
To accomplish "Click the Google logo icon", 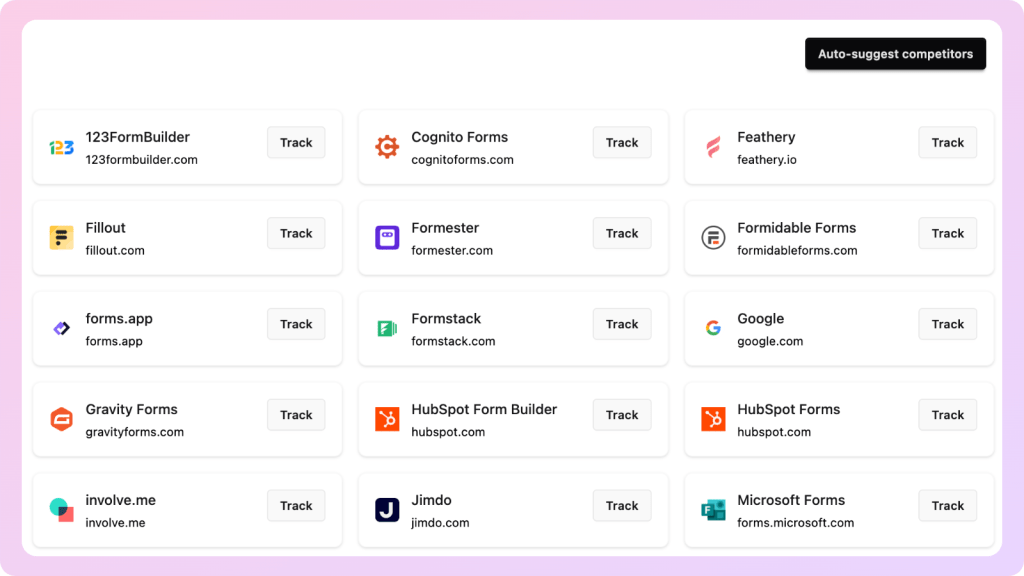I will (713, 329).
